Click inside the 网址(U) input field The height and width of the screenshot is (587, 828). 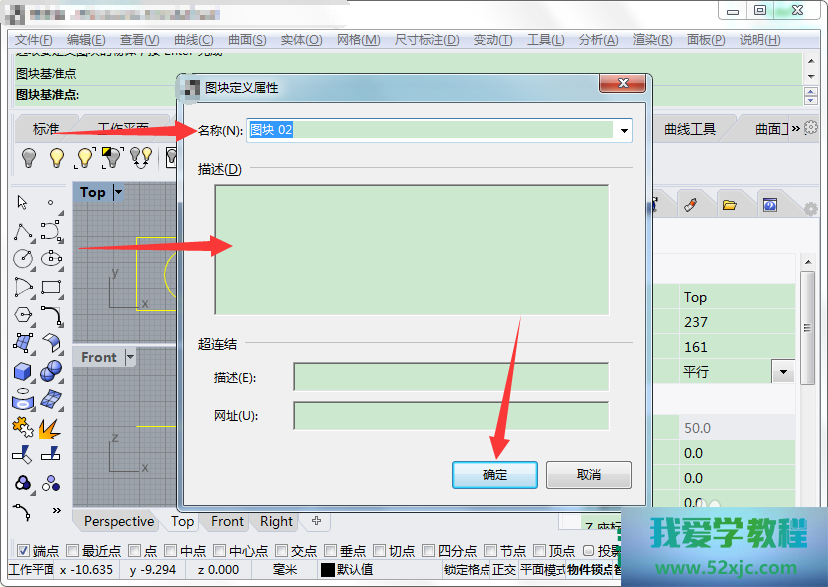pos(450,415)
